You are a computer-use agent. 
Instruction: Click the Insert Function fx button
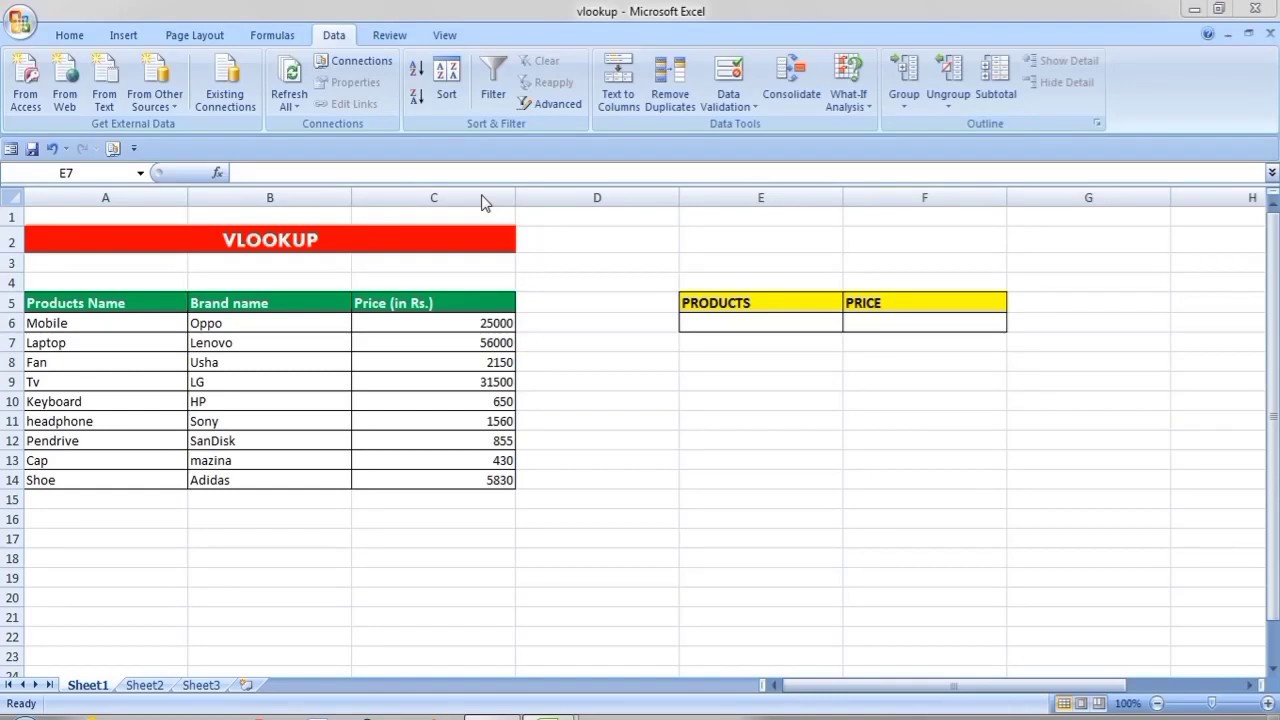click(x=217, y=173)
